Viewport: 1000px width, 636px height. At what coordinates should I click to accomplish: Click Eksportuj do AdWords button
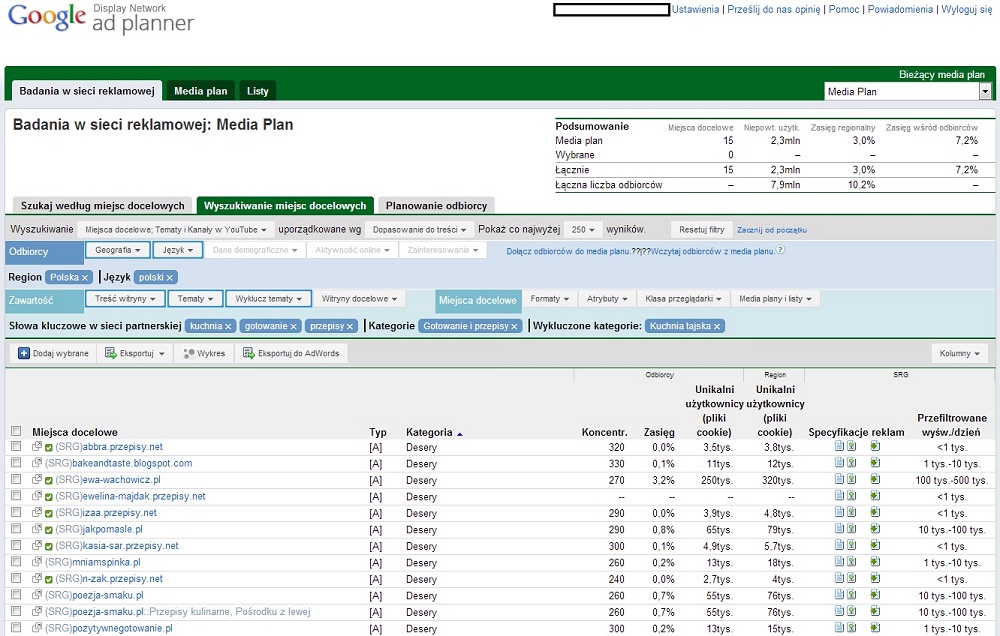point(291,353)
